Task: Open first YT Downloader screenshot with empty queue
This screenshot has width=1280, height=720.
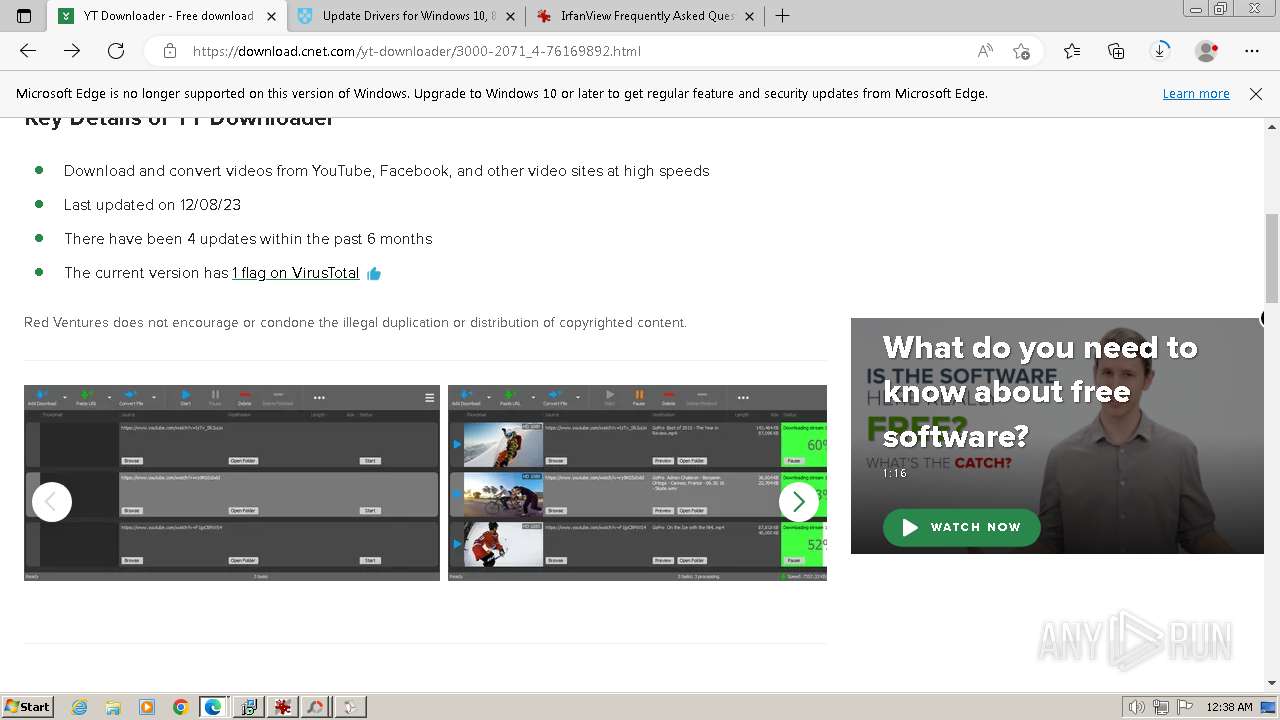Action: click(232, 483)
